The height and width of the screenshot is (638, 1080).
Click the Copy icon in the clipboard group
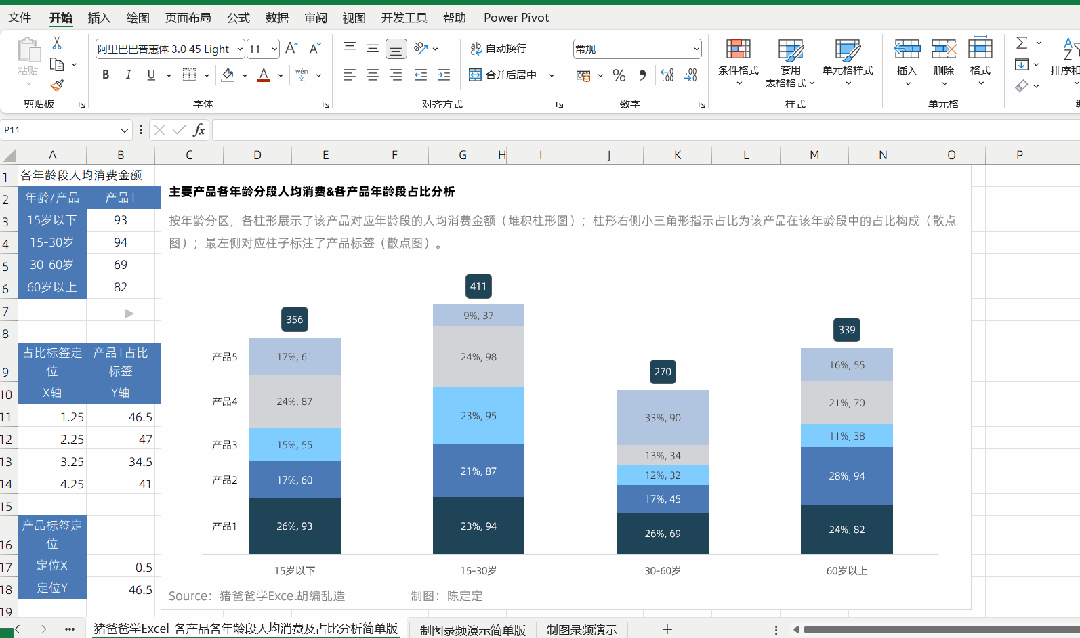coord(57,65)
